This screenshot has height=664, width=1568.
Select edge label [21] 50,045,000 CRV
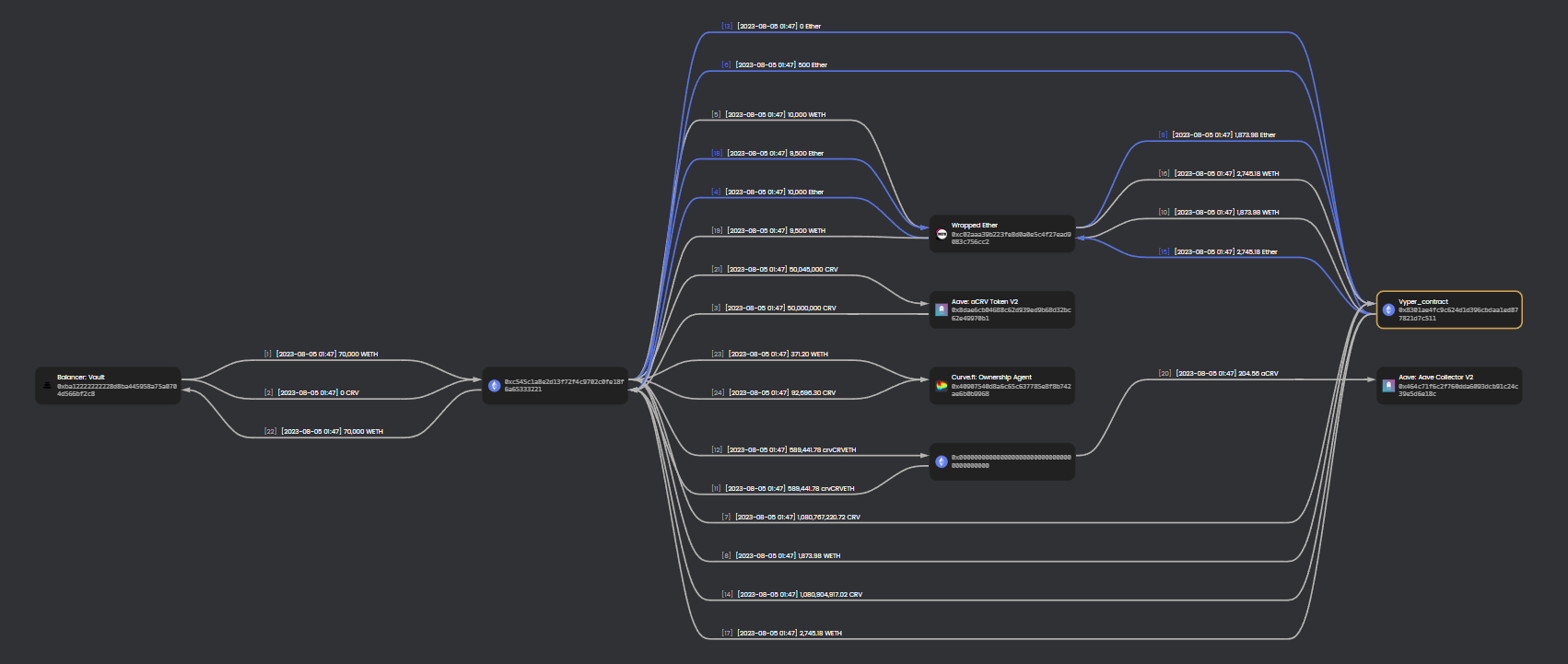click(x=775, y=270)
